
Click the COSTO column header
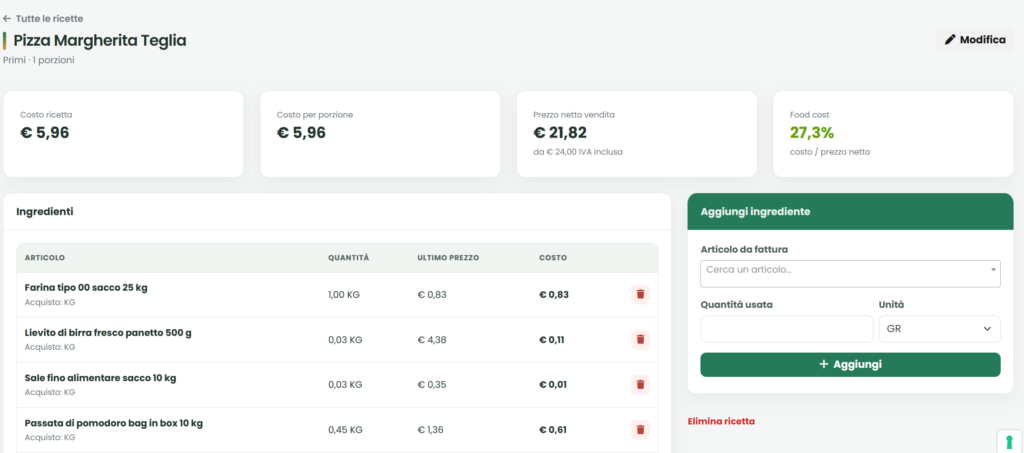pos(552,258)
